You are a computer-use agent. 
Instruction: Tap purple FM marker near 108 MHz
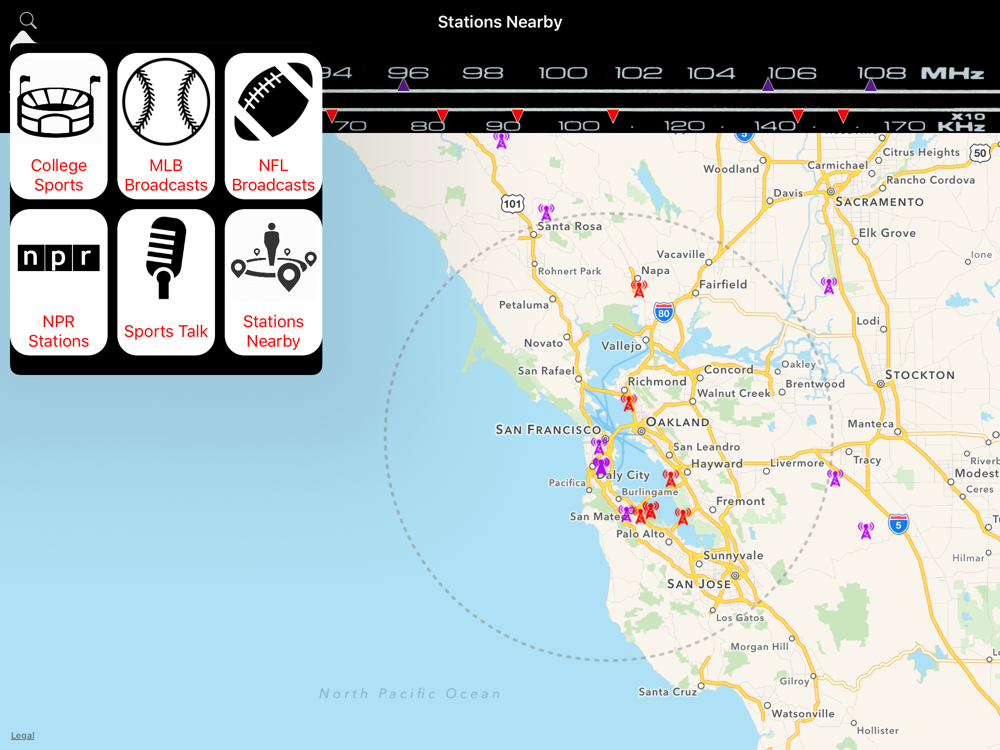click(871, 84)
